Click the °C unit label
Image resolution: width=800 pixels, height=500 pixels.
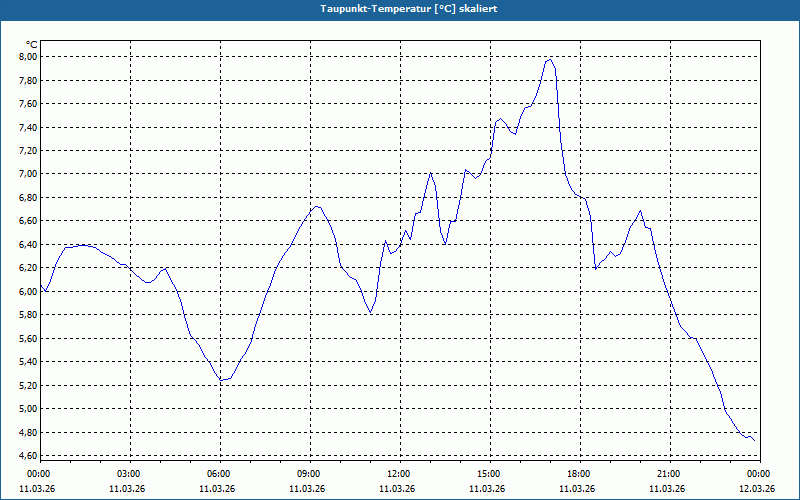[x=32, y=45]
